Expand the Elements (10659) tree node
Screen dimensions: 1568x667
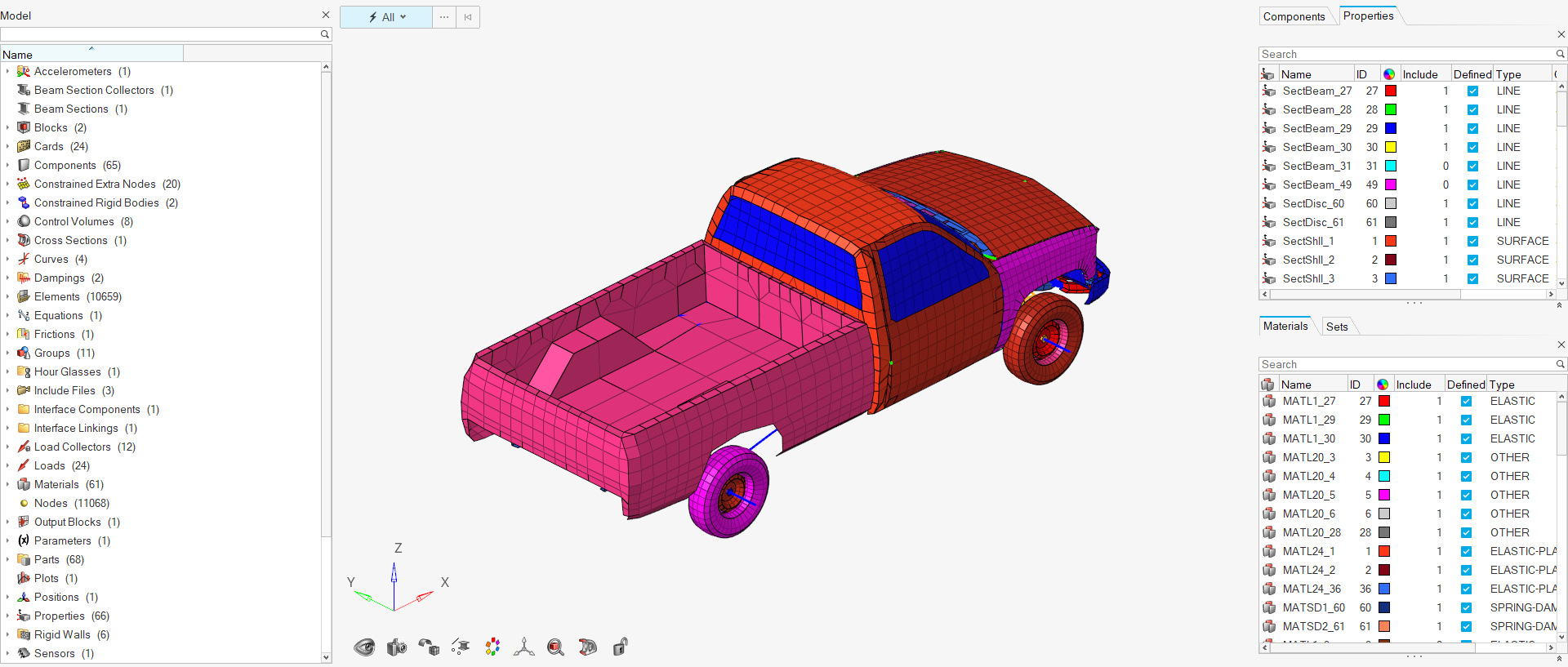pyautogui.click(x=7, y=297)
